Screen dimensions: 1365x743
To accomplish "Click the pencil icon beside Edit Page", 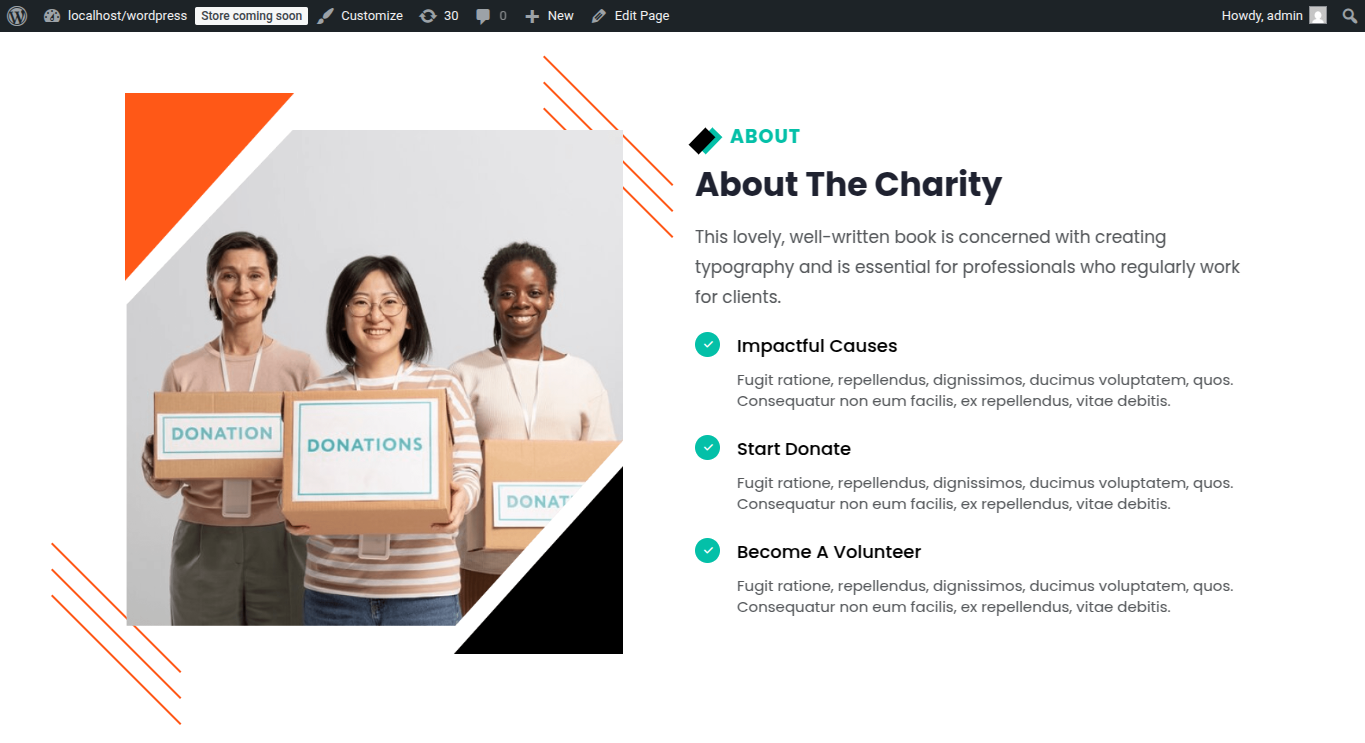I will (x=599, y=16).
